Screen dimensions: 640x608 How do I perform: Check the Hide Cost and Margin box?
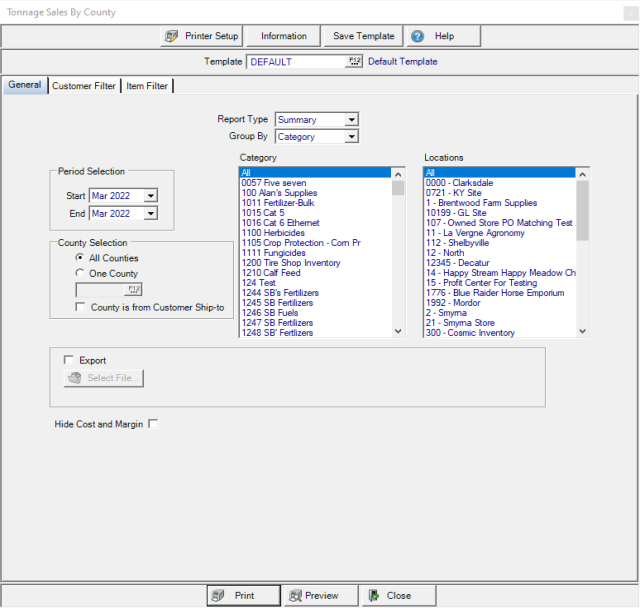click(x=153, y=424)
